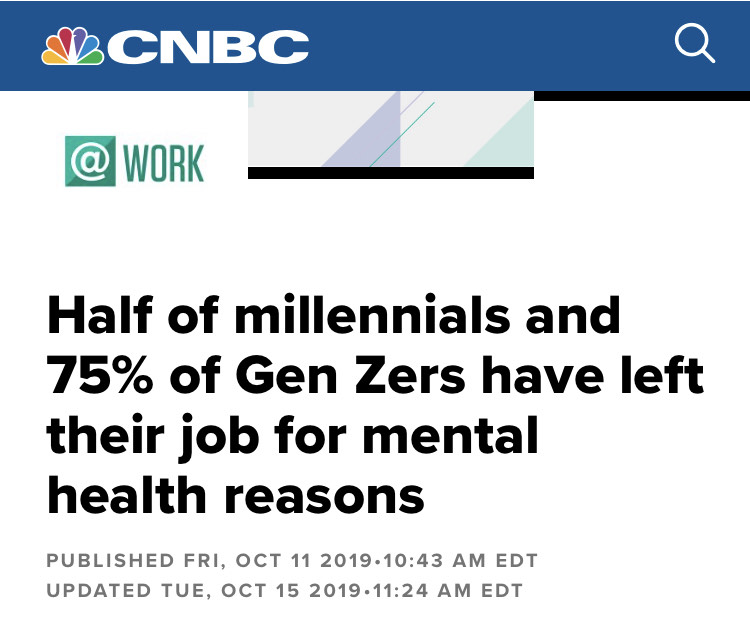
Task: Click the '11:24 AM EDT' update time
Action: pos(447,591)
